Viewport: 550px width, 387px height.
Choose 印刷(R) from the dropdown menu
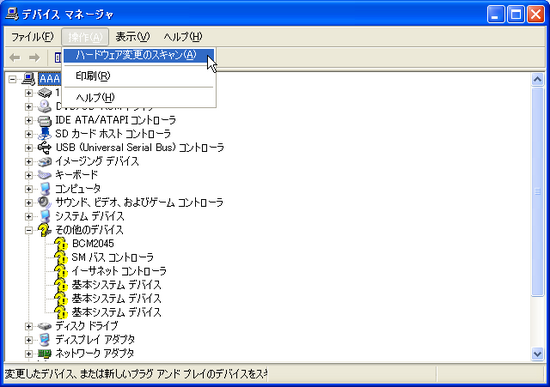tap(139, 76)
